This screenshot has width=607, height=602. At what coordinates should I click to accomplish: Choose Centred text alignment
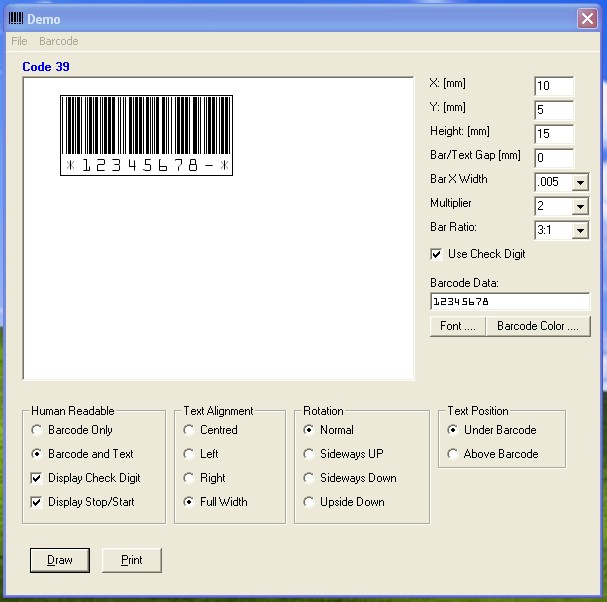[190, 430]
